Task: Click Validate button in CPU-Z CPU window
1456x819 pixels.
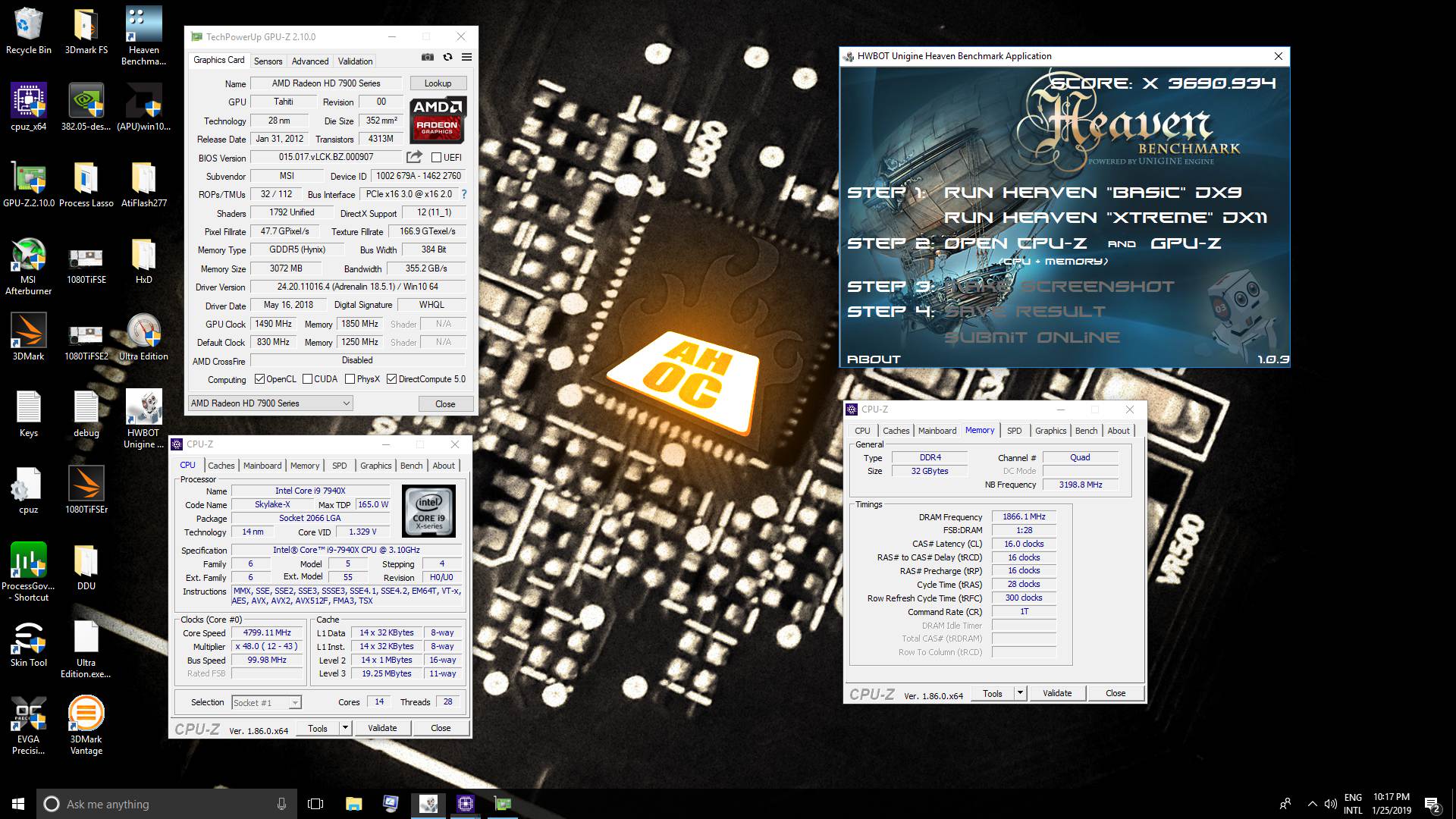Action: (x=382, y=728)
